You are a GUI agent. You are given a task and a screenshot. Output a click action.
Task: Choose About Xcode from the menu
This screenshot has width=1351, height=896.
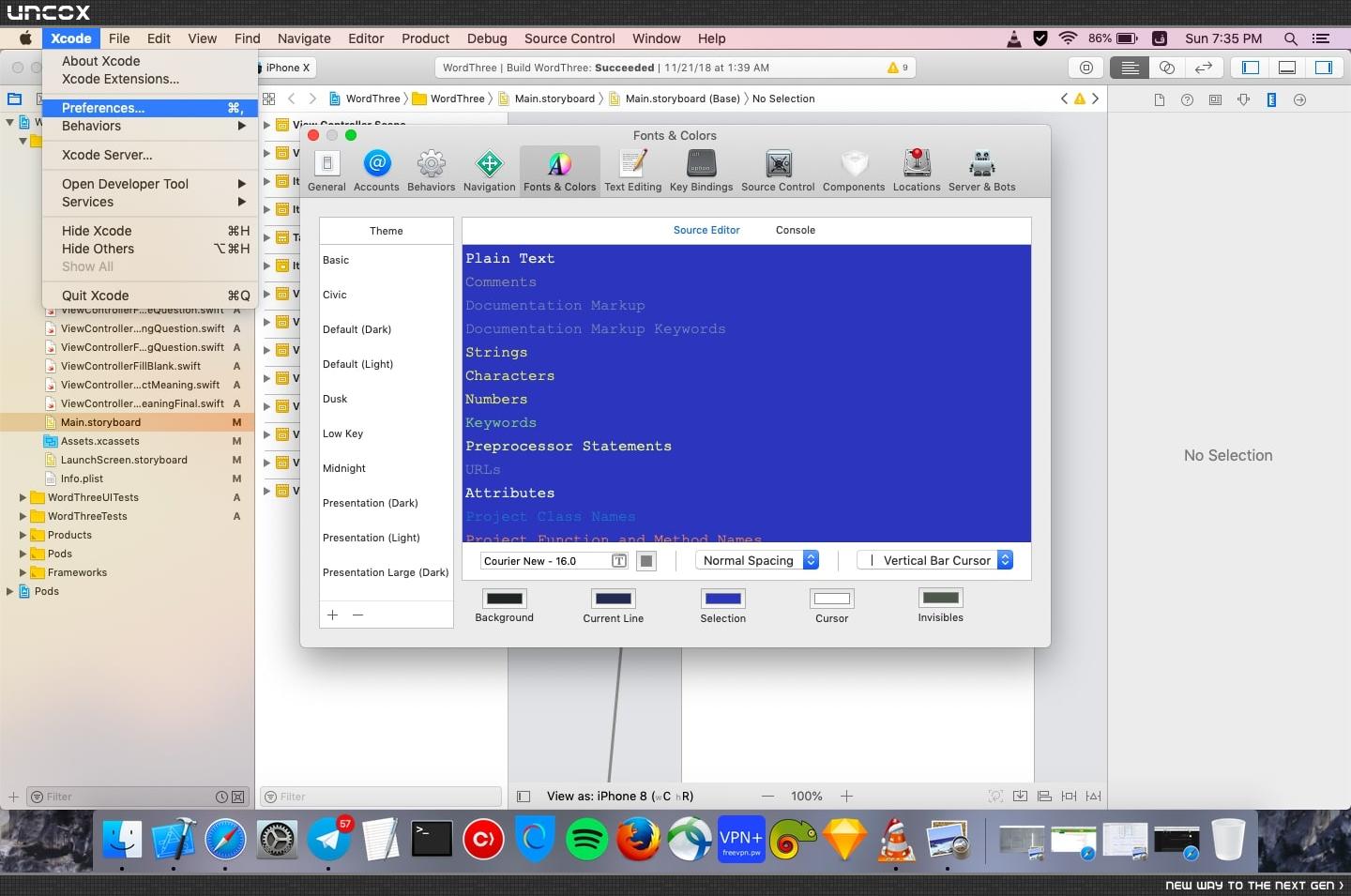click(x=101, y=61)
